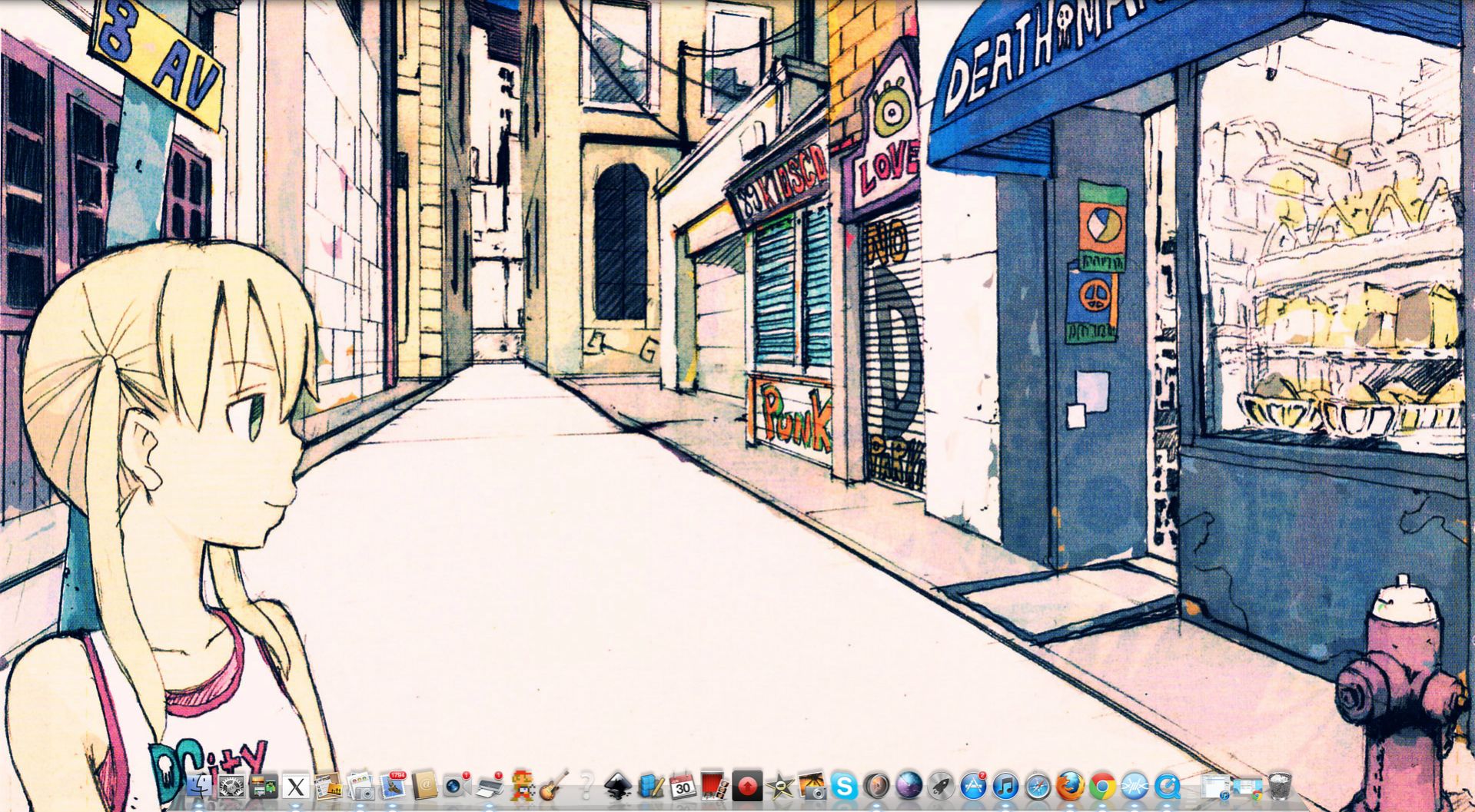Open the Address Book icon
1475x812 pixels.
coord(424,786)
